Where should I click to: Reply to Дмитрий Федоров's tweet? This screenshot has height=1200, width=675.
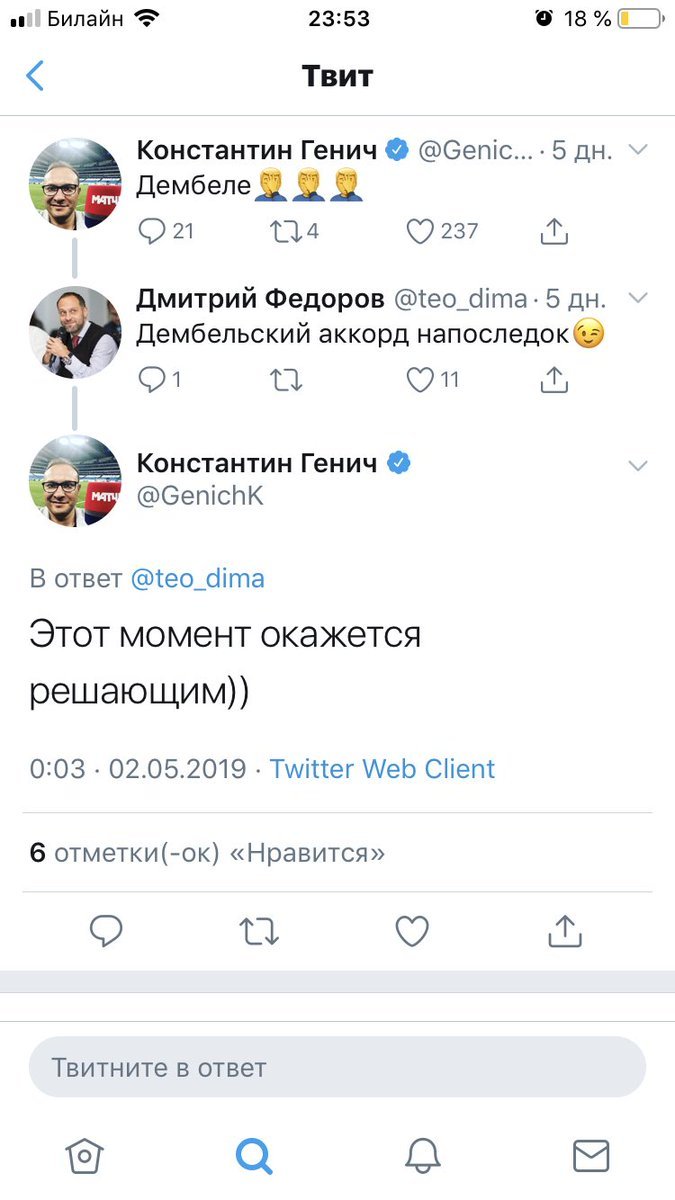(x=152, y=380)
